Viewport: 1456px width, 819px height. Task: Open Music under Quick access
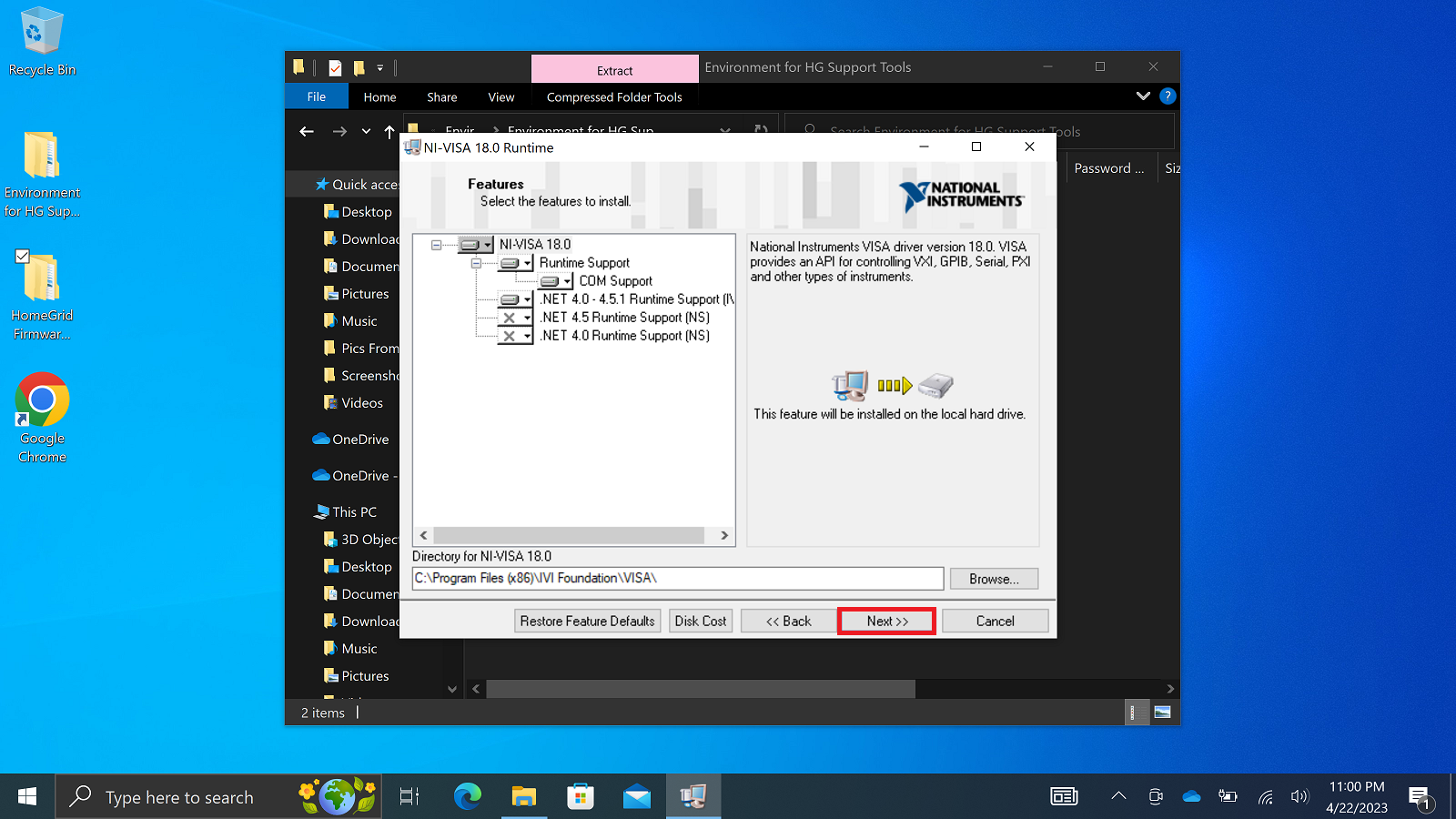pyautogui.click(x=350, y=321)
